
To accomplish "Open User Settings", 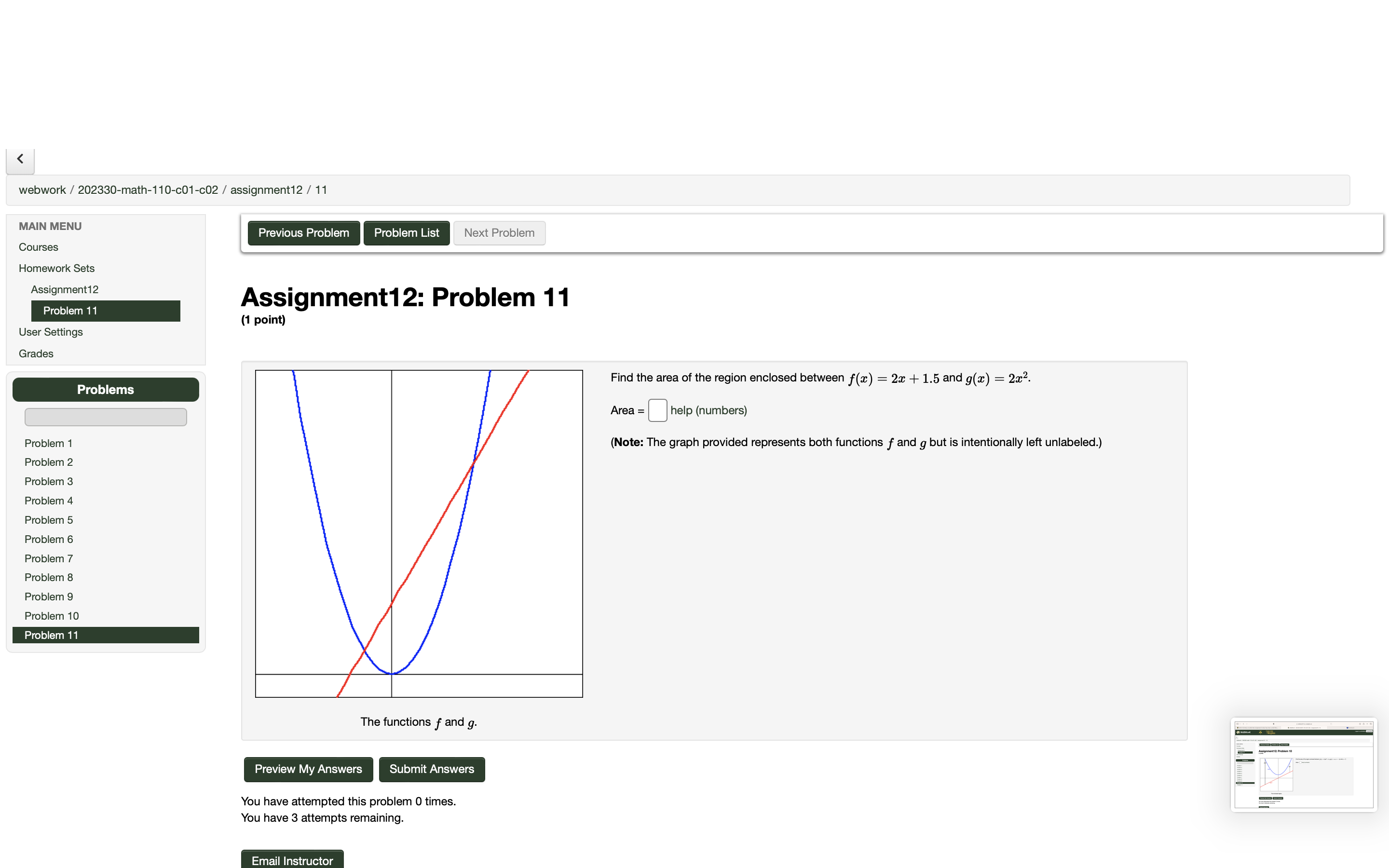I will pyautogui.click(x=51, y=332).
